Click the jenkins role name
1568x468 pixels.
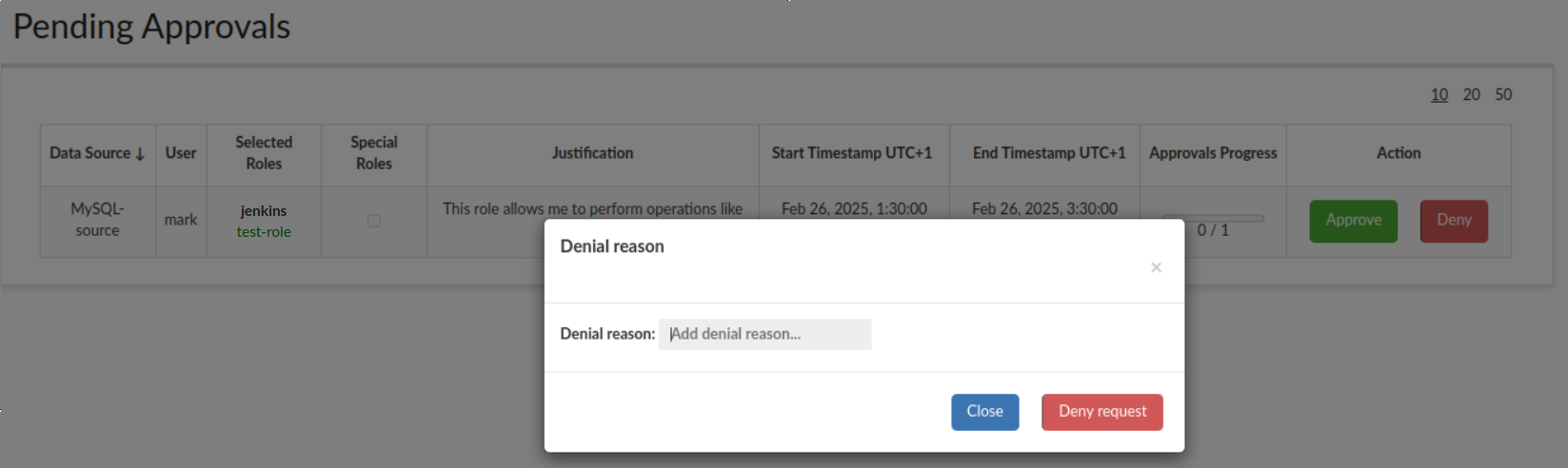(264, 211)
